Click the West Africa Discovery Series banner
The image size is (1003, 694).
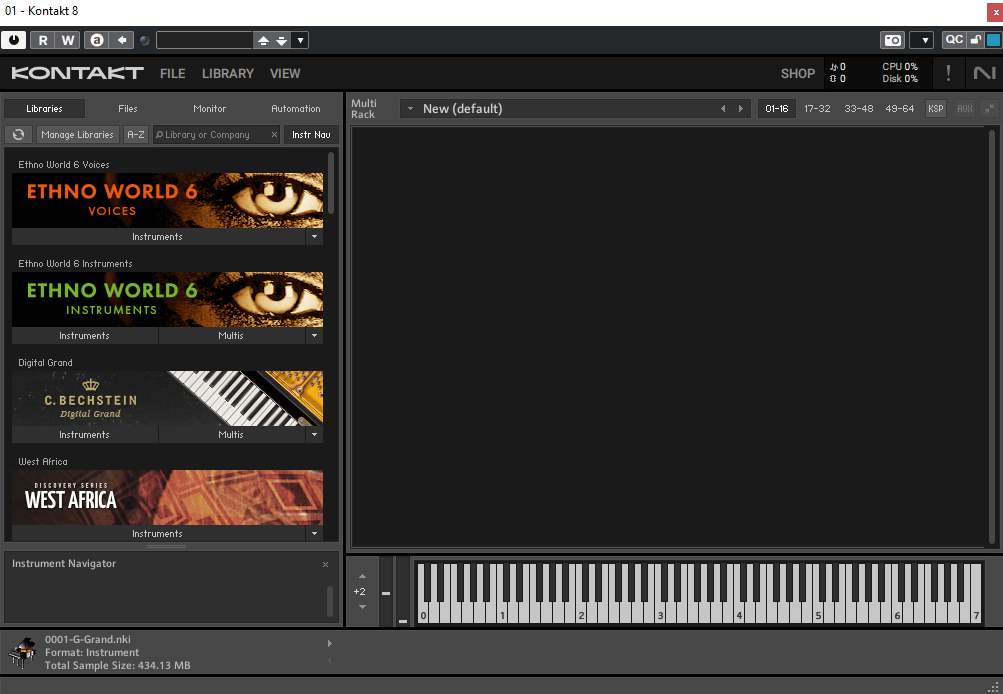pyautogui.click(x=168, y=498)
